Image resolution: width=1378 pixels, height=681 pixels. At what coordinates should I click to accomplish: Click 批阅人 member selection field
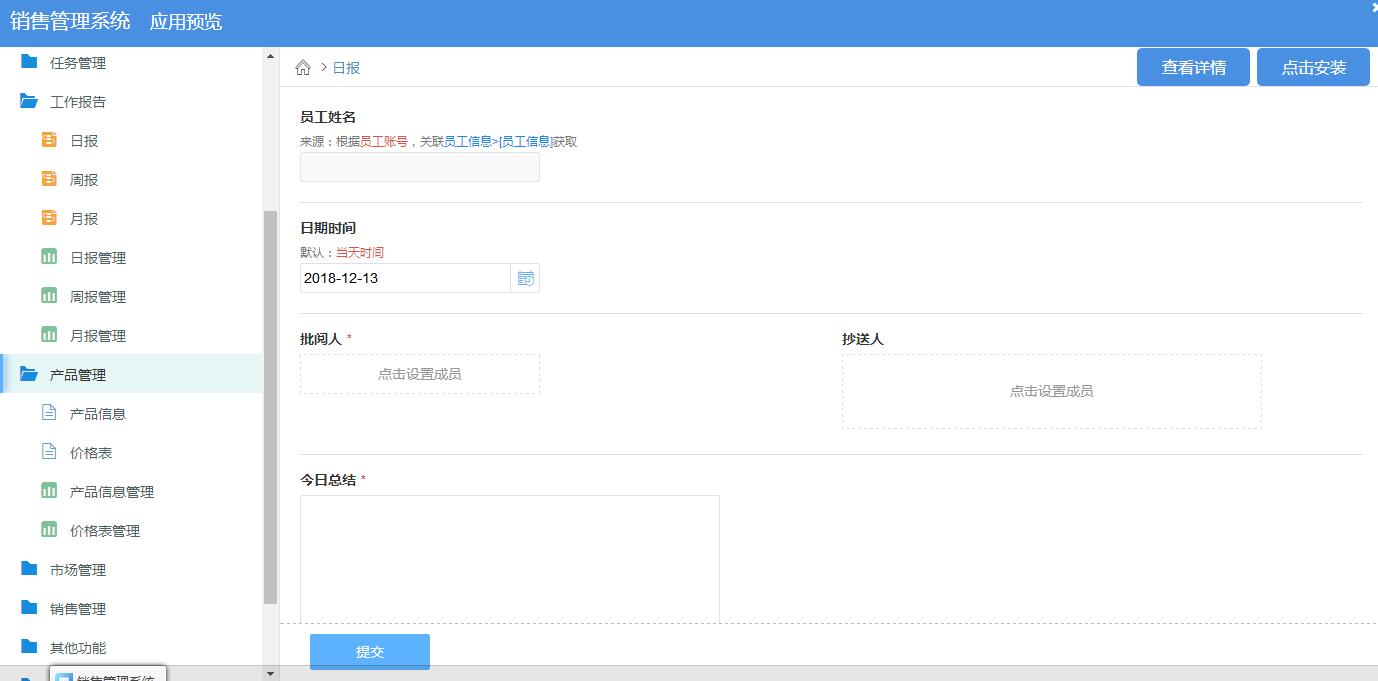[419, 374]
